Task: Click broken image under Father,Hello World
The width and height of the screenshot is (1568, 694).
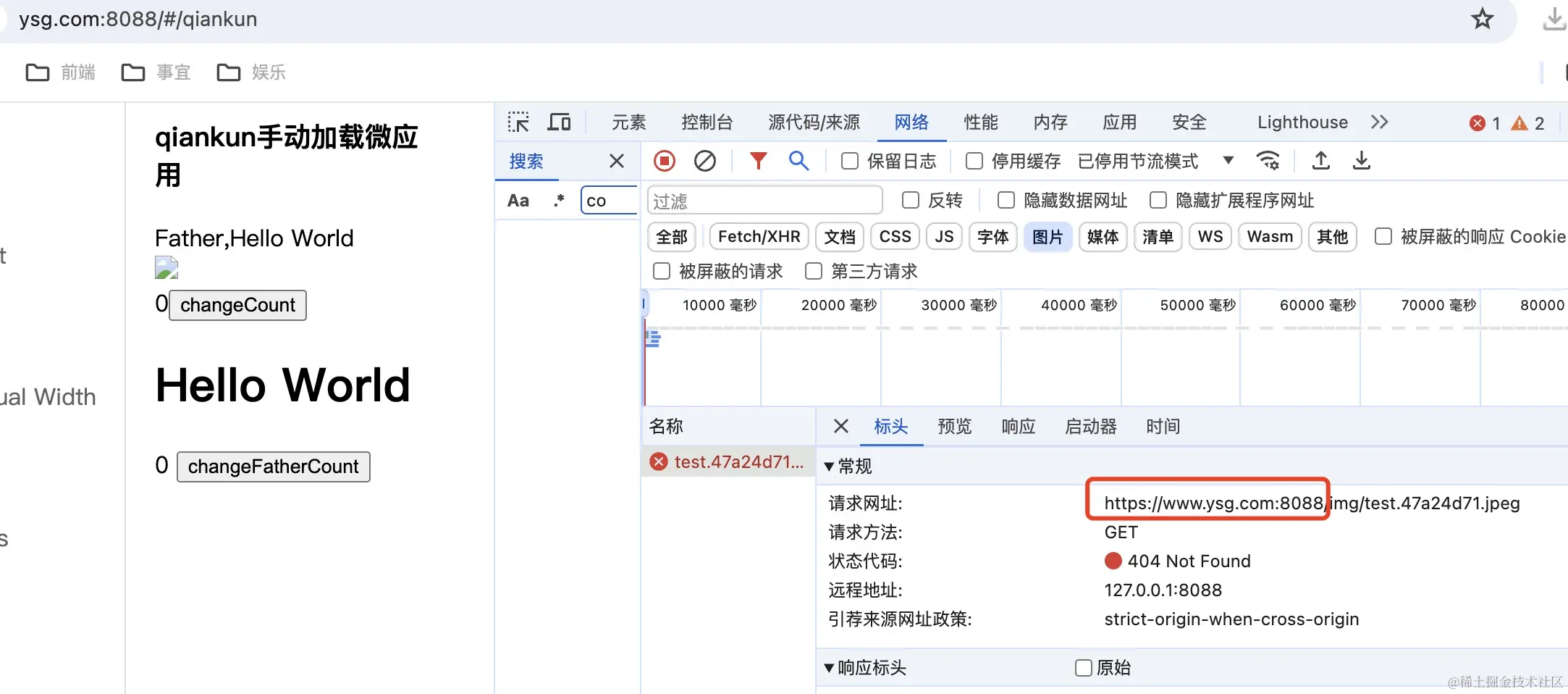Action: point(167,268)
